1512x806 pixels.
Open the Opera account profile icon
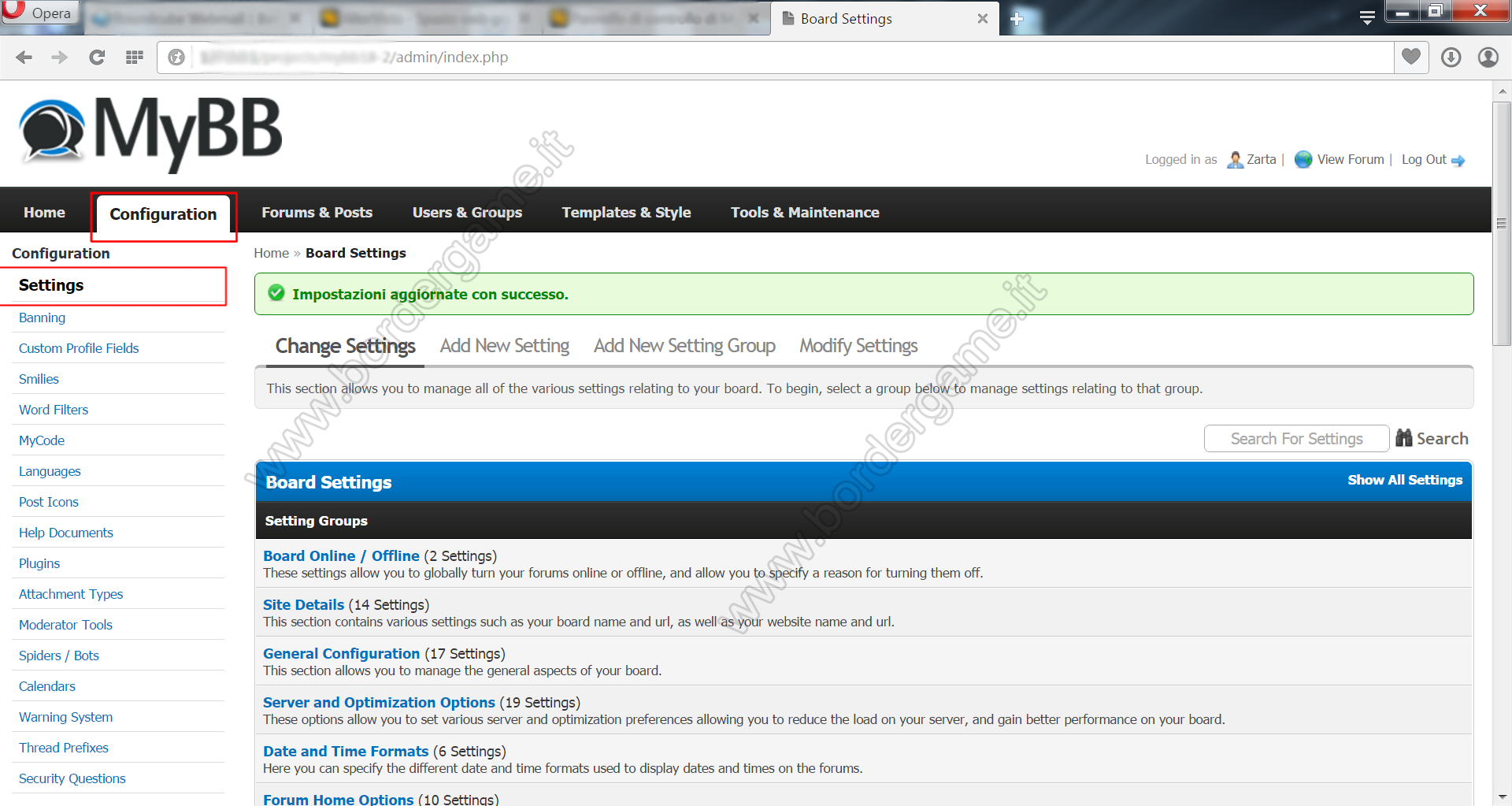[1488, 58]
